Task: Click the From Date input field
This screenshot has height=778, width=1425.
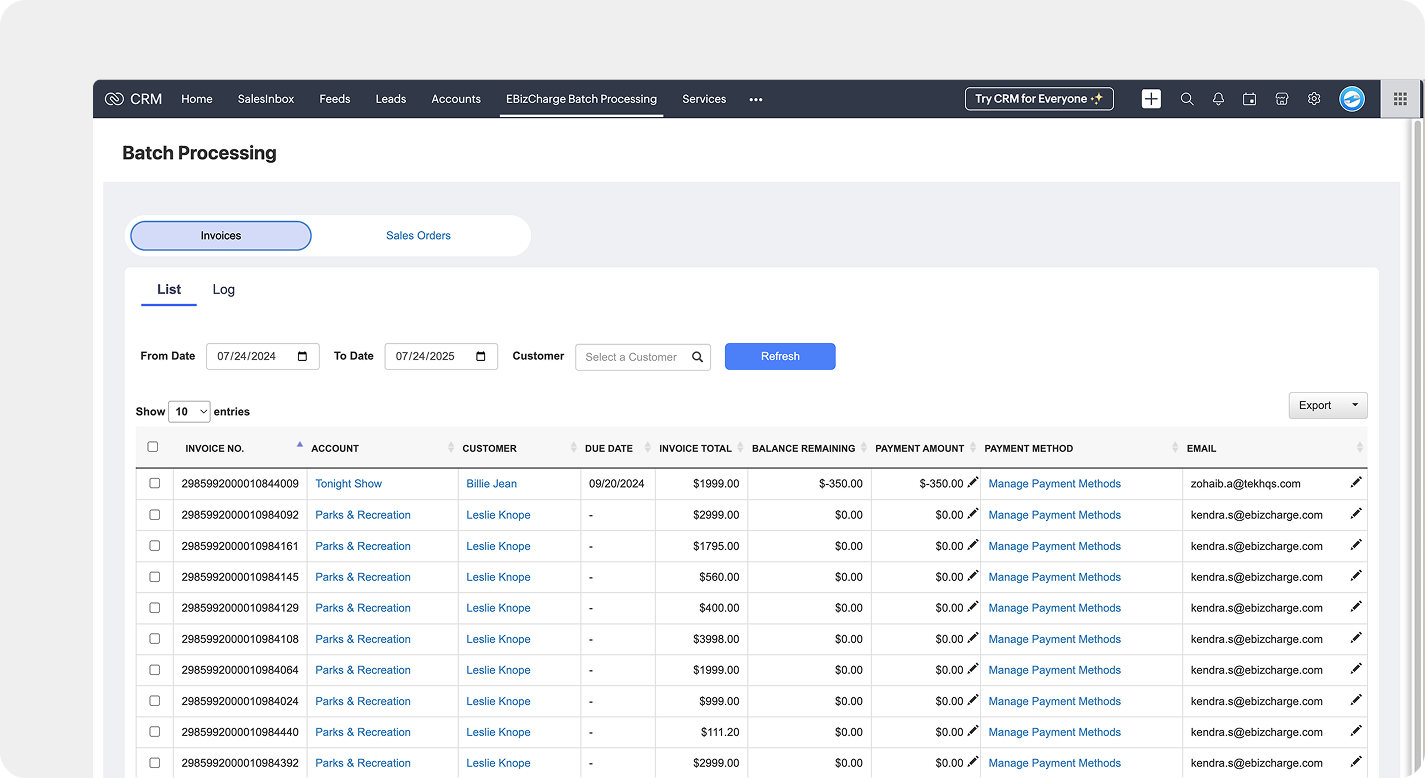Action: point(263,356)
